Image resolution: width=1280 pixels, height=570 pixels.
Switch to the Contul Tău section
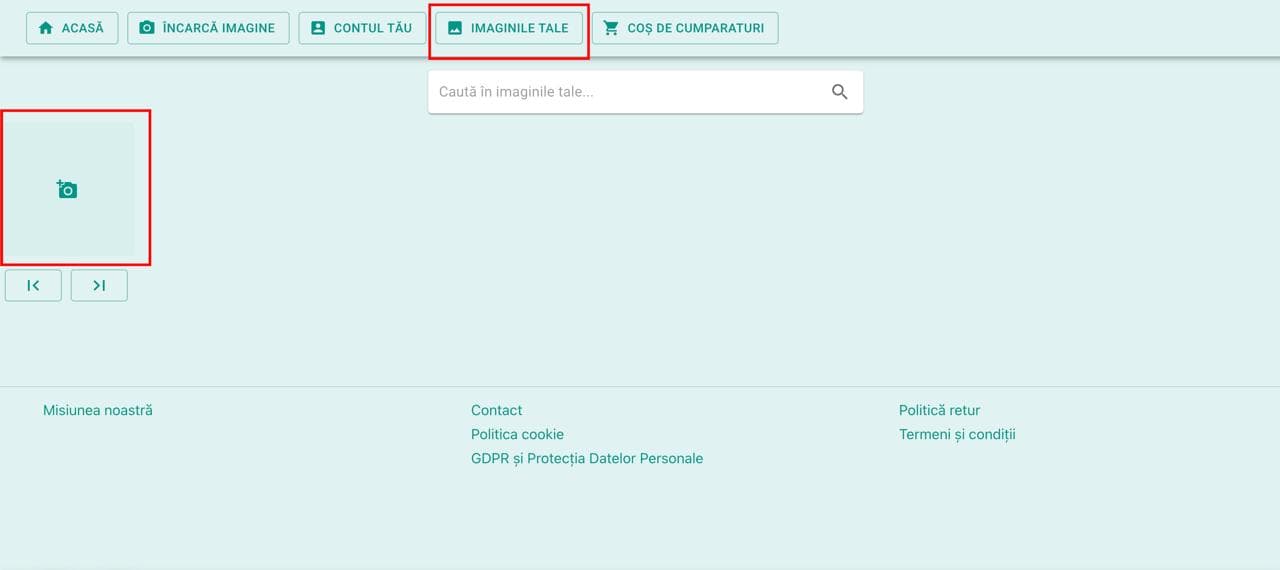(362, 28)
